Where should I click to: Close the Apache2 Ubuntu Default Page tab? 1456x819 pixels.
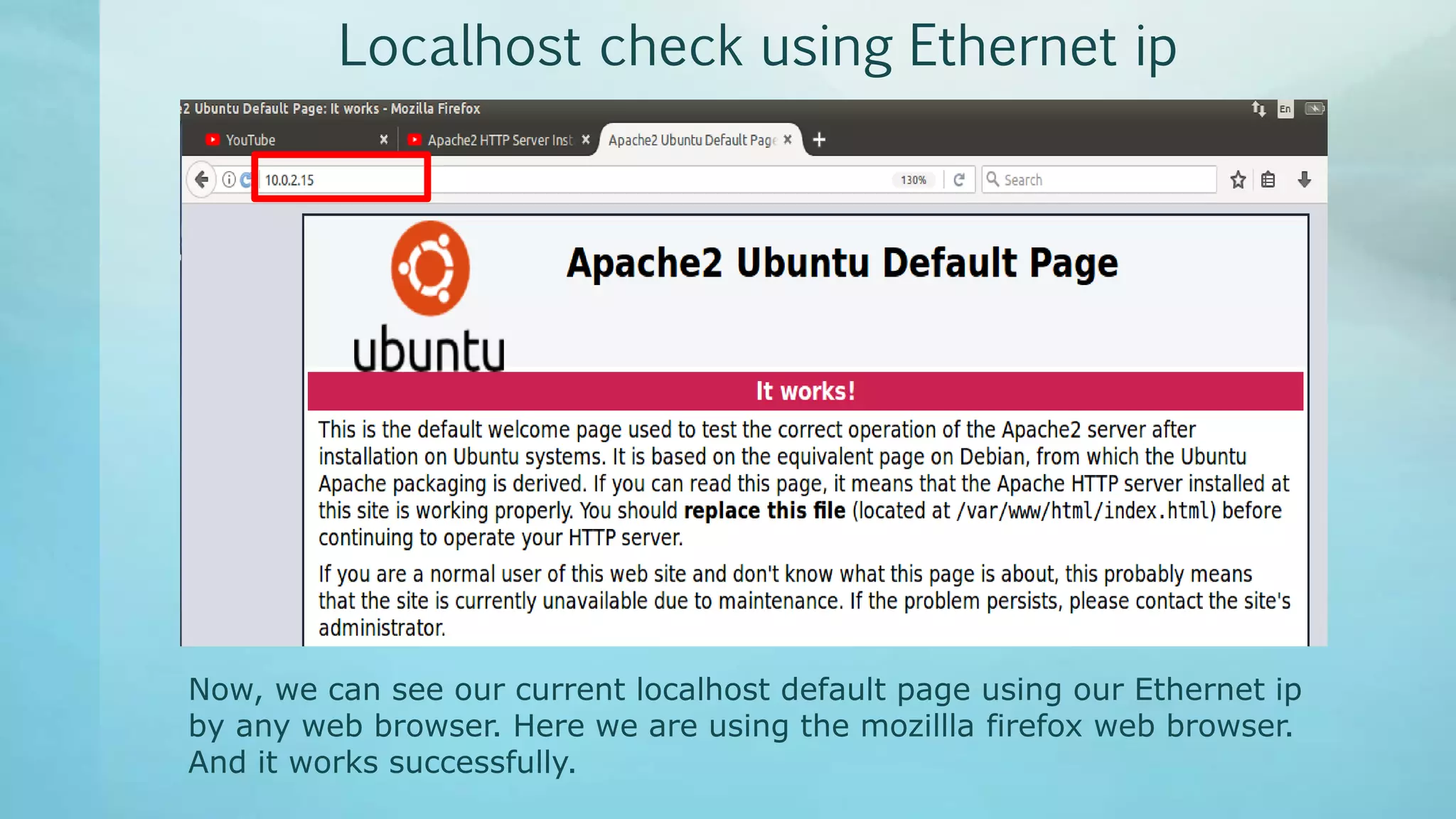[x=788, y=139]
